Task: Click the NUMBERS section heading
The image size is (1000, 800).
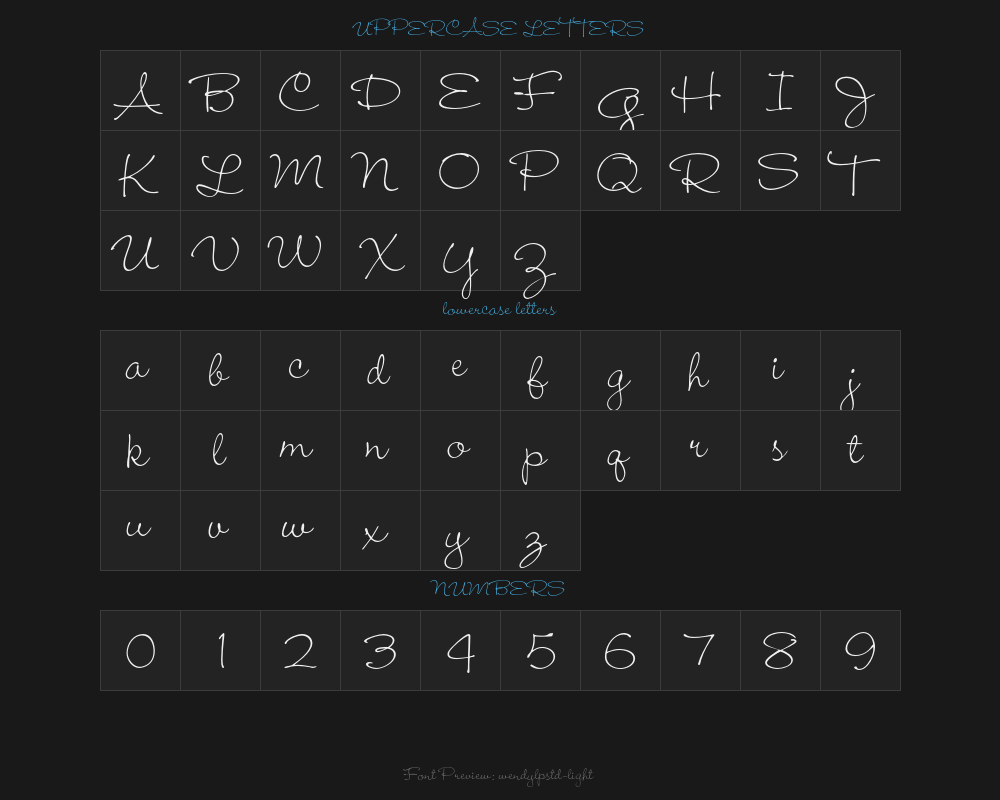Action: (497, 588)
